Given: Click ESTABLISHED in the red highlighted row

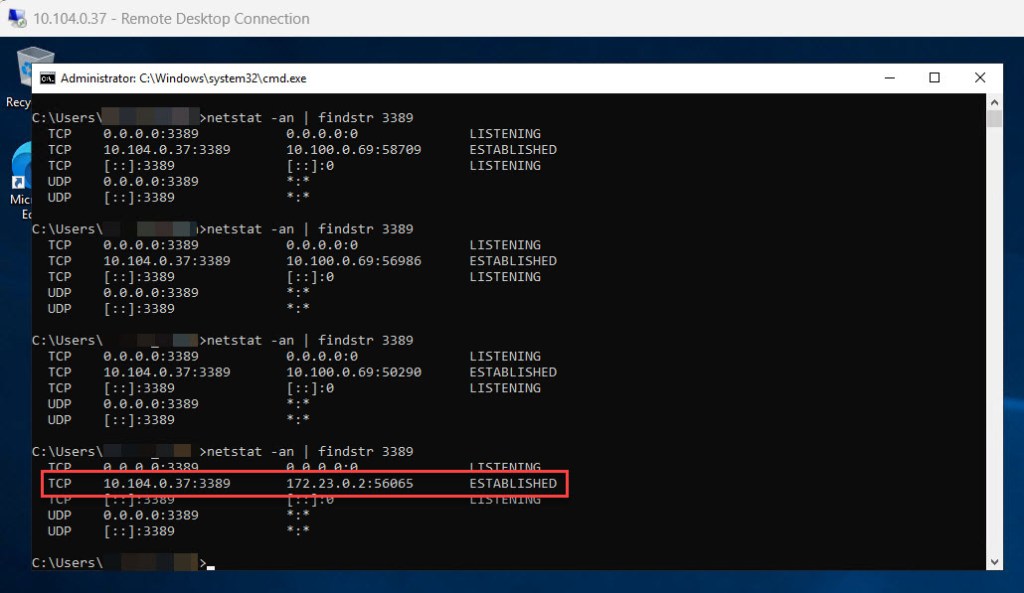Looking at the screenshot, I should click(x=513, y=484).
